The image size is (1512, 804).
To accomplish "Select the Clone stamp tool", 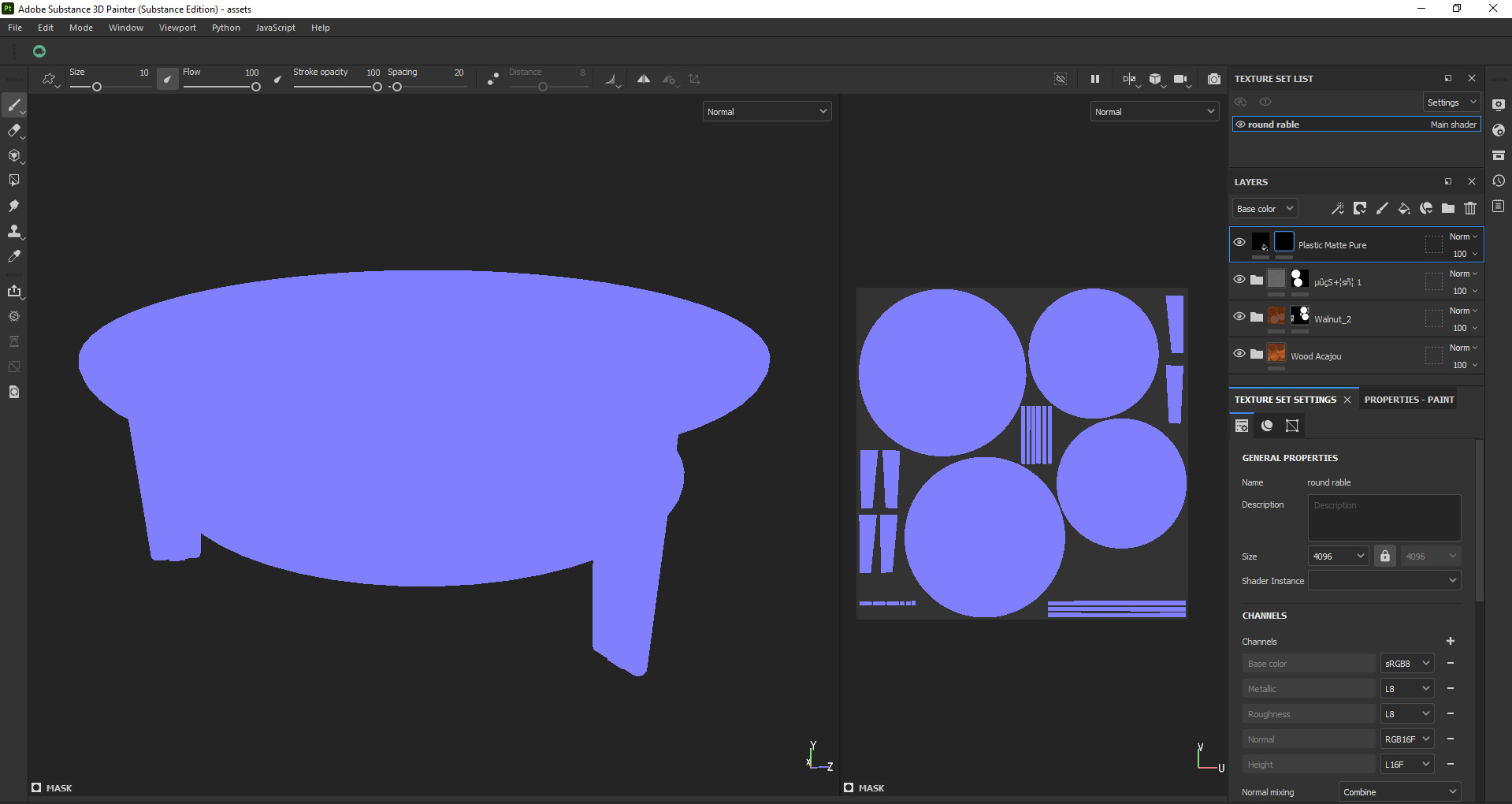I will 14,231.
